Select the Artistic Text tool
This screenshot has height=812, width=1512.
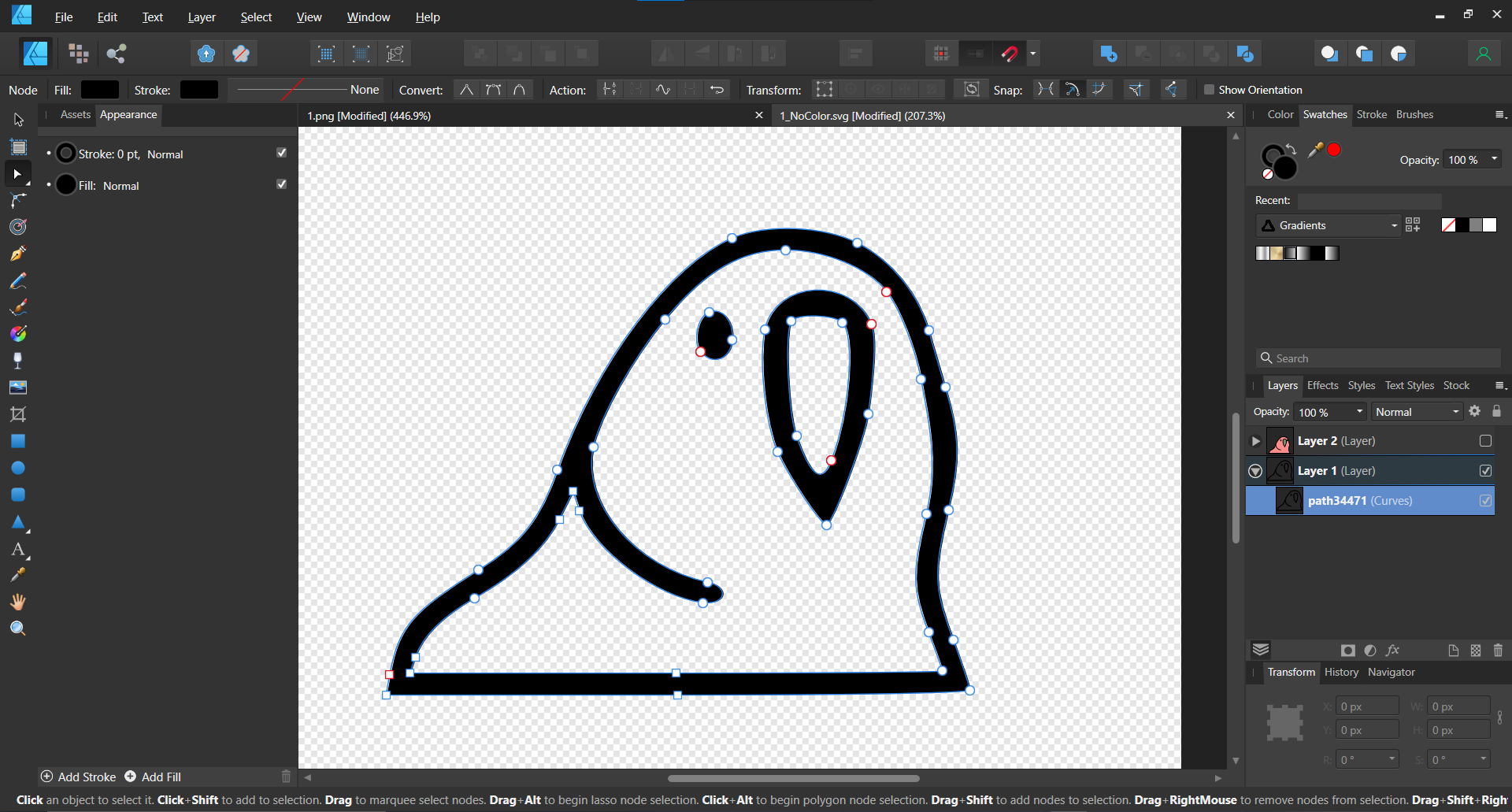18,550
